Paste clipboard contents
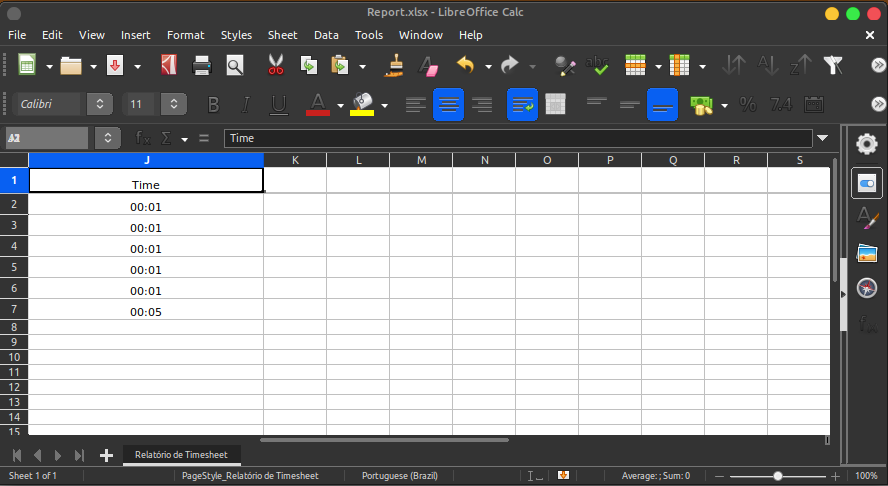The height and width of the screenshot is (486, 888). pyautogui.click(x=340, y=66)
